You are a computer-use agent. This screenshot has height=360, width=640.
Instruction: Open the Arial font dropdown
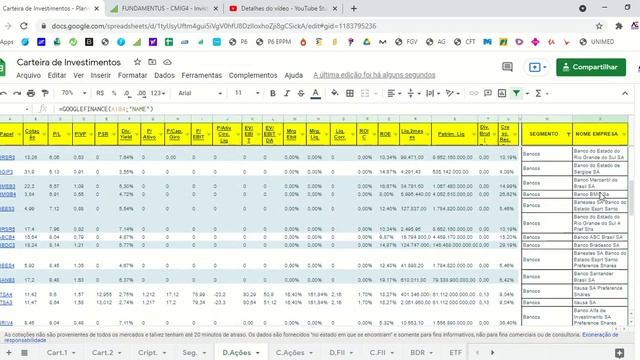[200, 93]
